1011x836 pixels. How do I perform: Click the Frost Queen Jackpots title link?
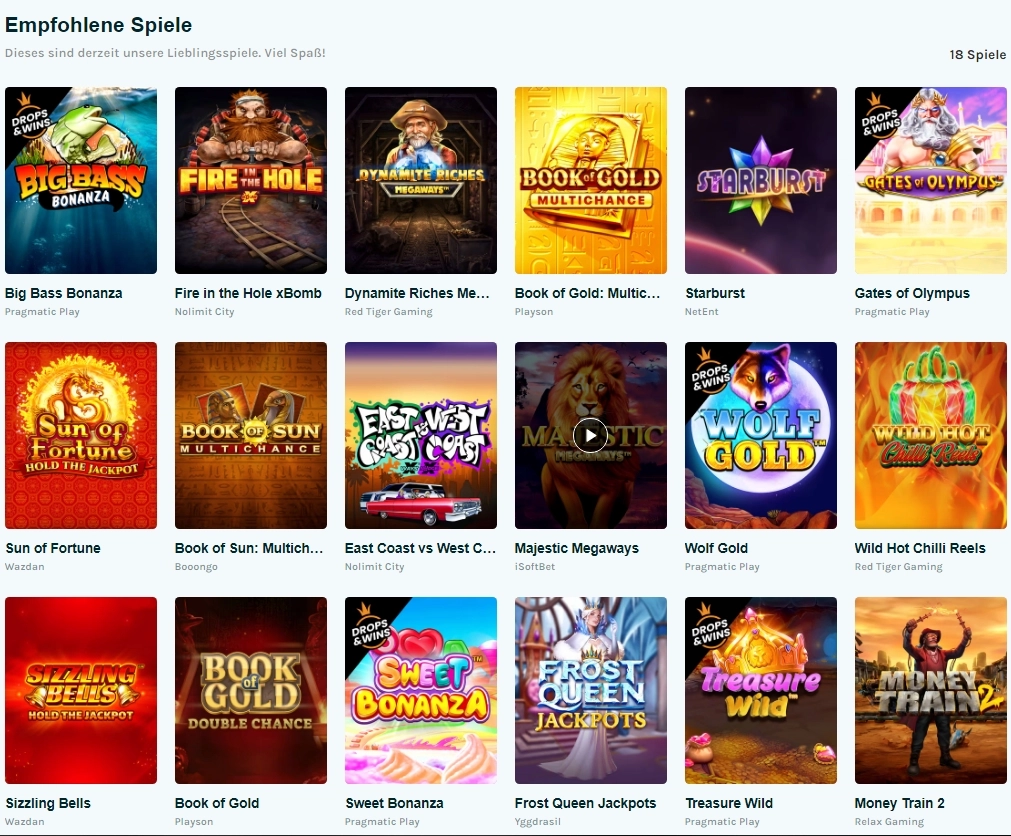tap(585, 803)
